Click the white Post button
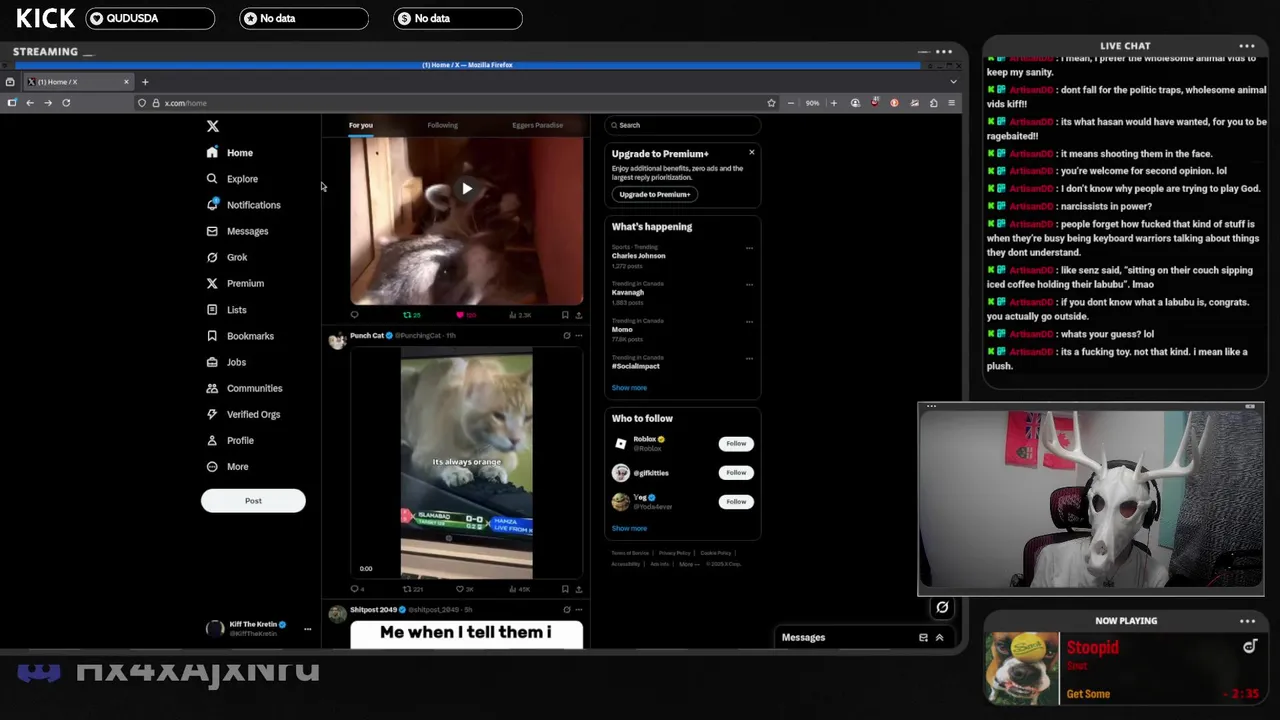This screenshot has width=1280, height=720. [253, 501]
